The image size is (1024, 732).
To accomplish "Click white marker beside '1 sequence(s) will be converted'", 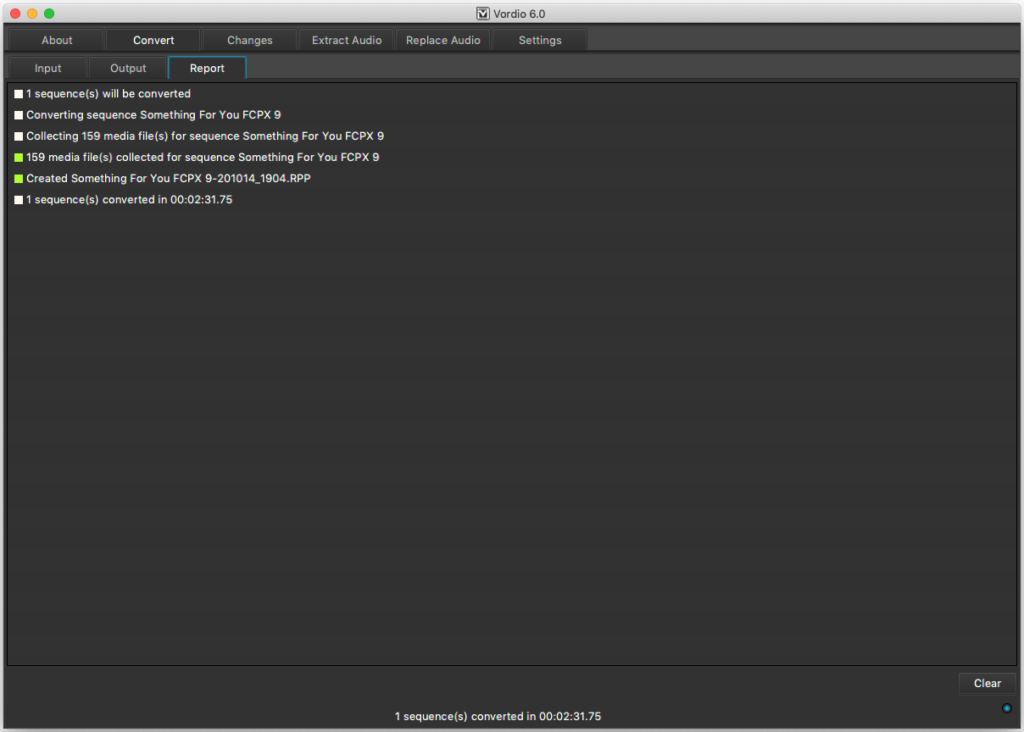I will 18,94.
